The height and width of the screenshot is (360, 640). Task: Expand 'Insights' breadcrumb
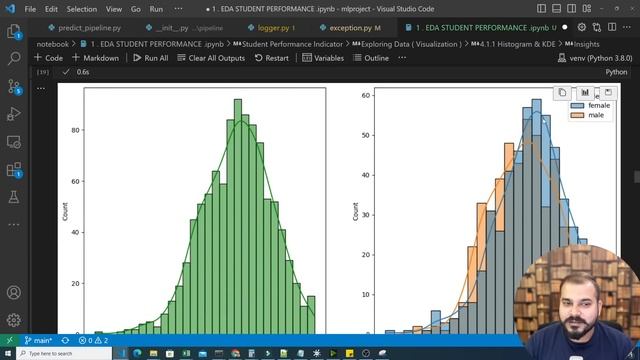(582, 44)
